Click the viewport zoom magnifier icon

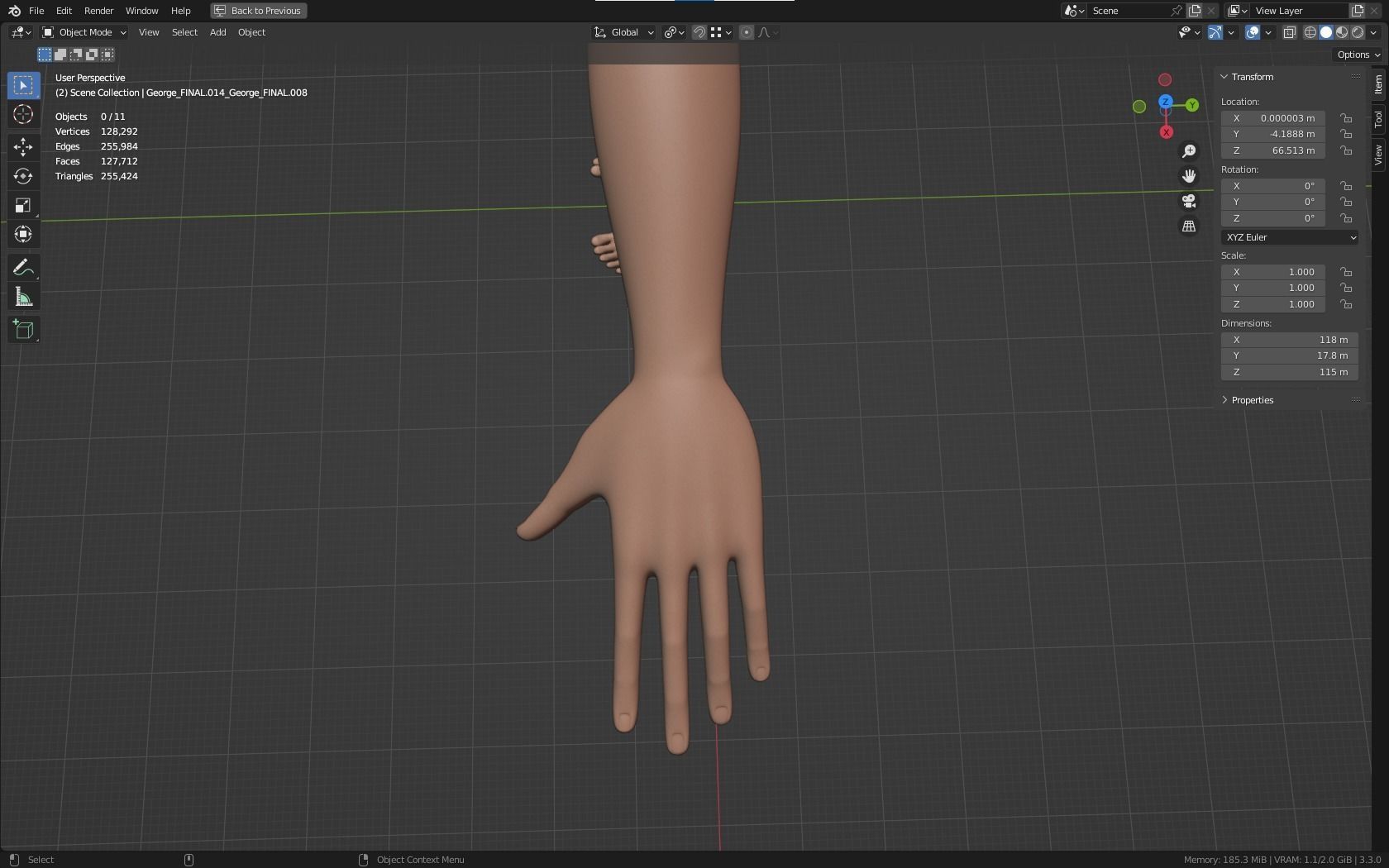coord(1189,151)
